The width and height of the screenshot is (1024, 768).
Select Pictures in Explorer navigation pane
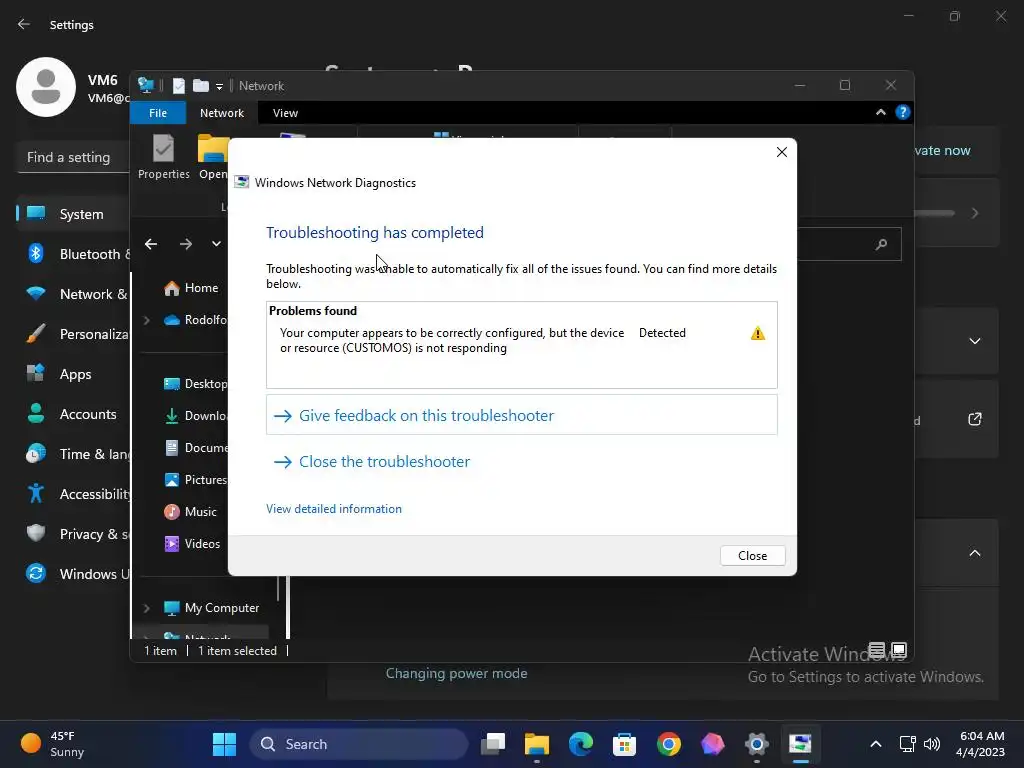(195, 480)
